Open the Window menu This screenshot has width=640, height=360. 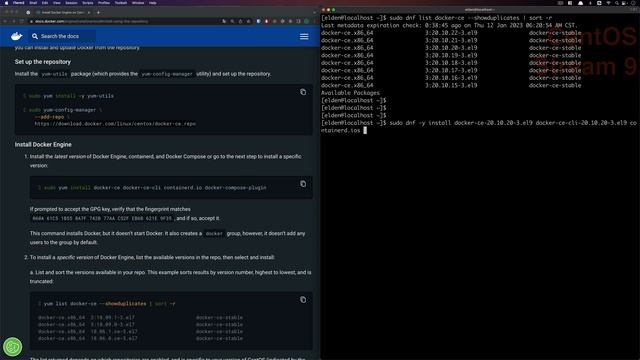tap(138, 3)
